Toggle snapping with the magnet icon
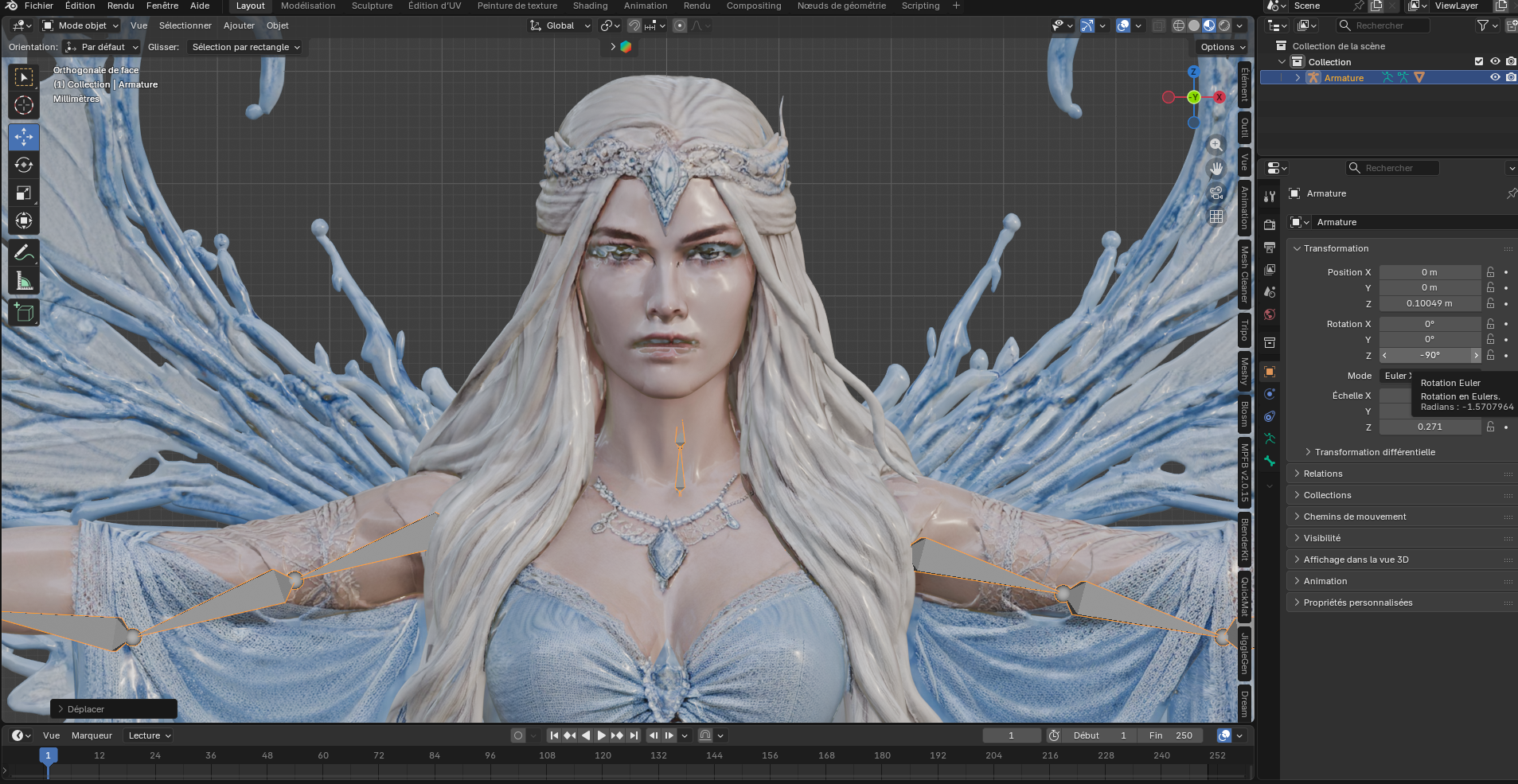The image size is (1518, 784). (x=634, y=25)
